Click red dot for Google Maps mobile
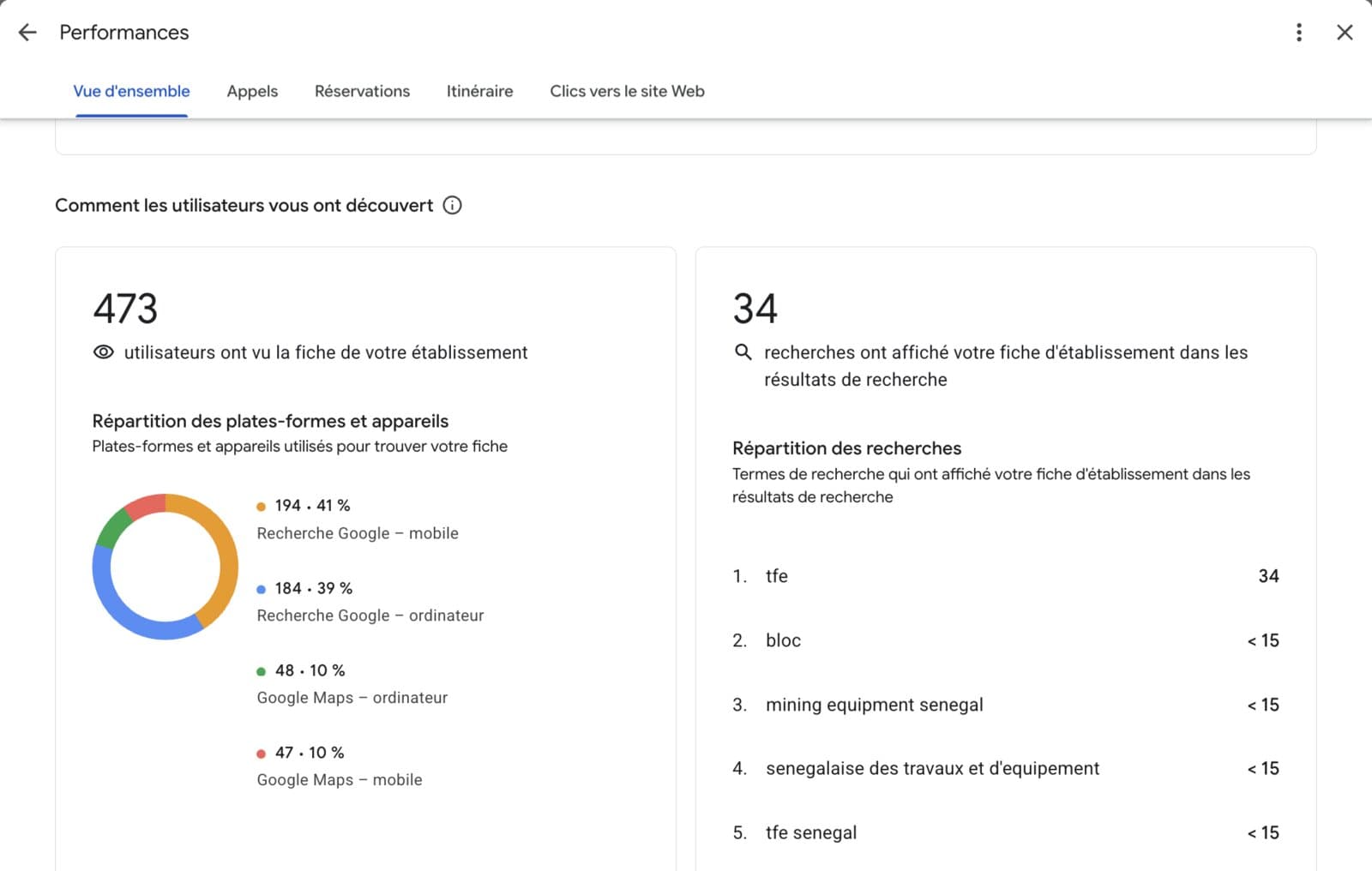The width and height of the screenshot is (1372, 871). coord(261,754)
